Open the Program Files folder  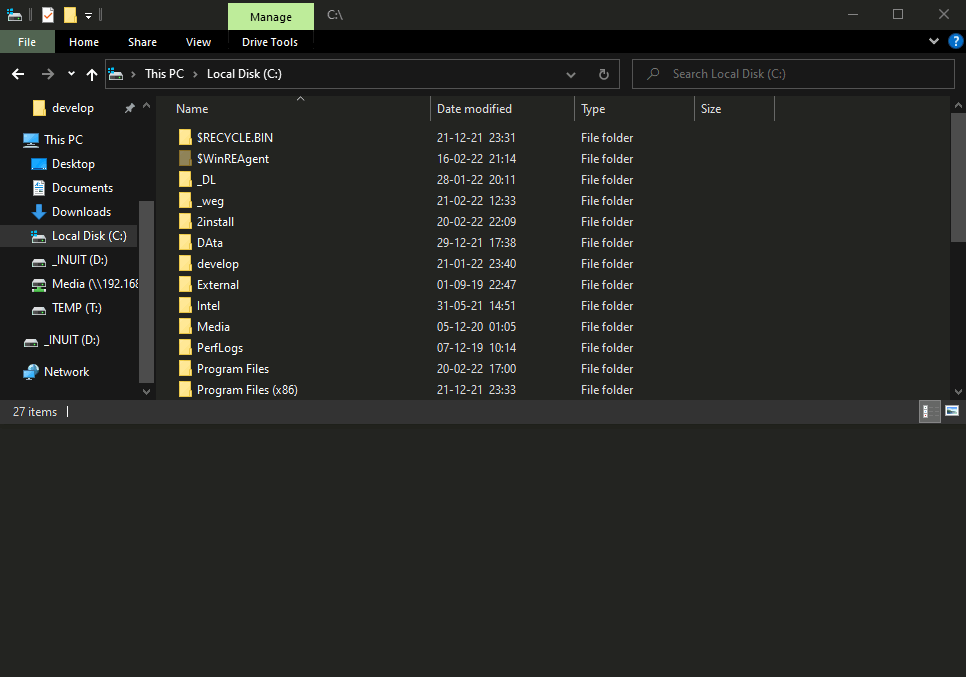[231, 368]
